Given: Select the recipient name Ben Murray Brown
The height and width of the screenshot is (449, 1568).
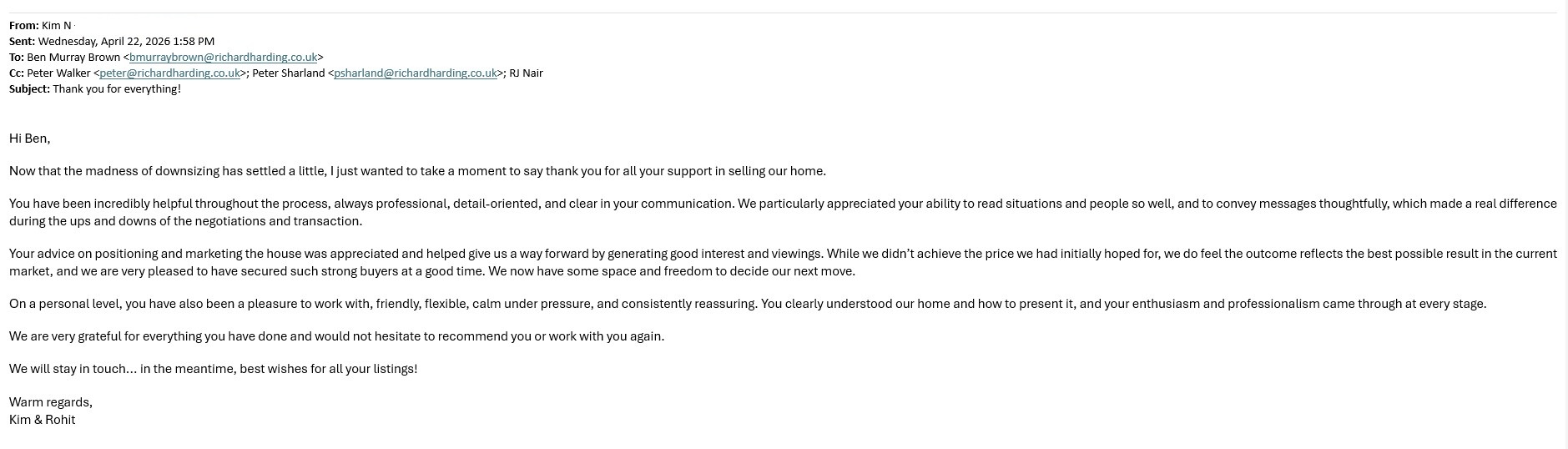Looking at the screenshot, I should tap(73, 58).
